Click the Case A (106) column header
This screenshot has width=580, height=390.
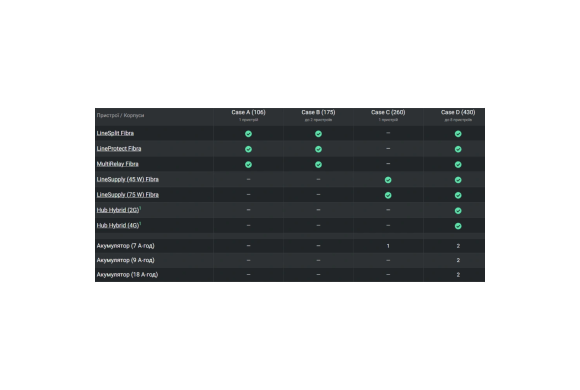pyautogui.click(x=248, y=112)
